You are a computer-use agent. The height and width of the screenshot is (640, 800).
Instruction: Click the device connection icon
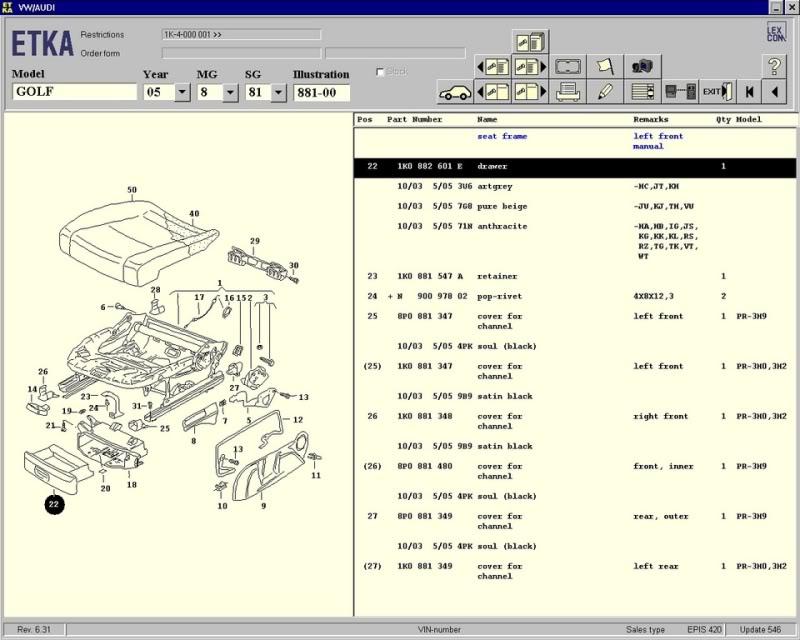(680, 92)
